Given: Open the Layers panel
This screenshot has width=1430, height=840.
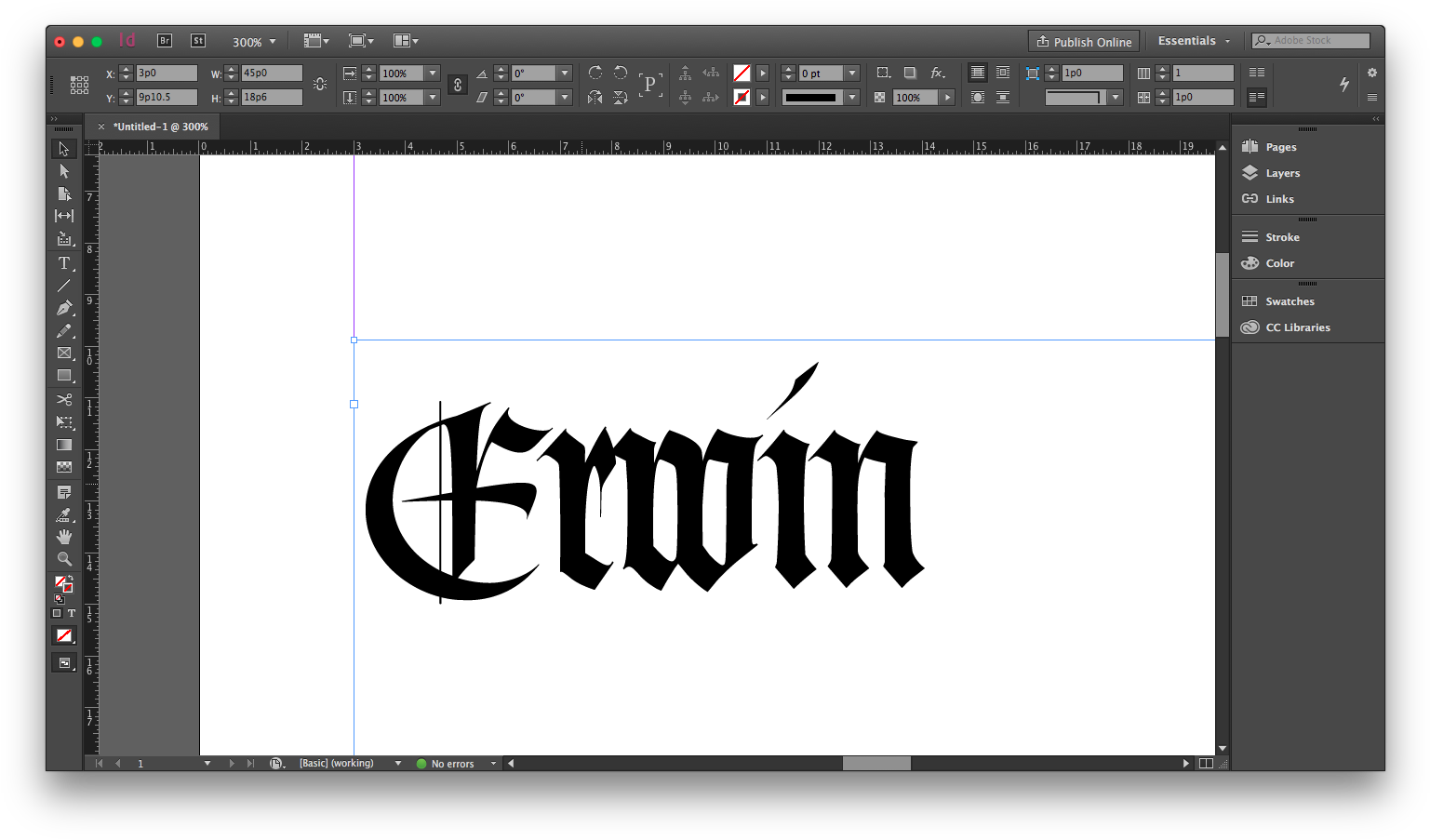Looking at the screenshot, I should [1282, 173].
